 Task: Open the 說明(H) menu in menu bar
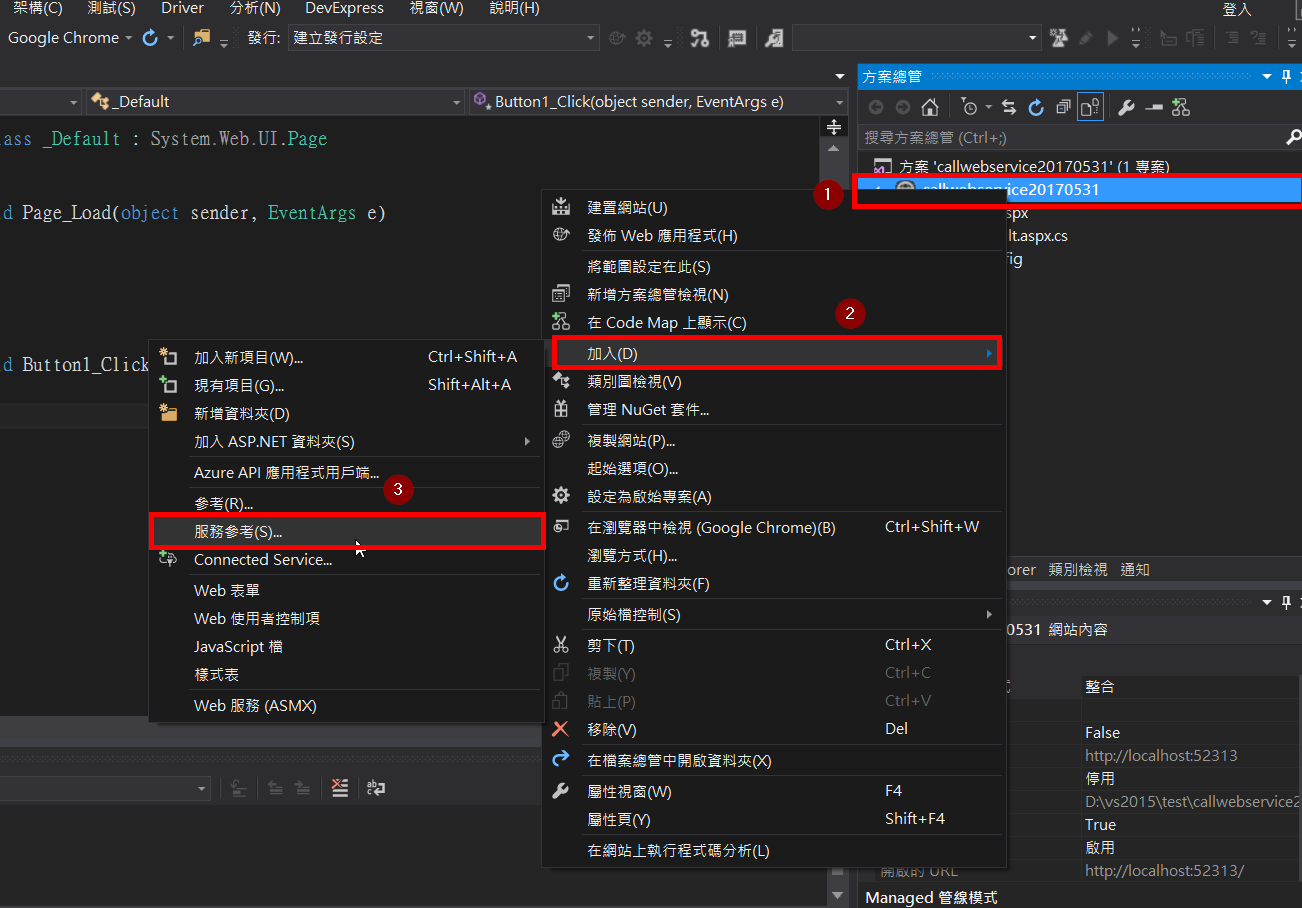tap(515, 8)
